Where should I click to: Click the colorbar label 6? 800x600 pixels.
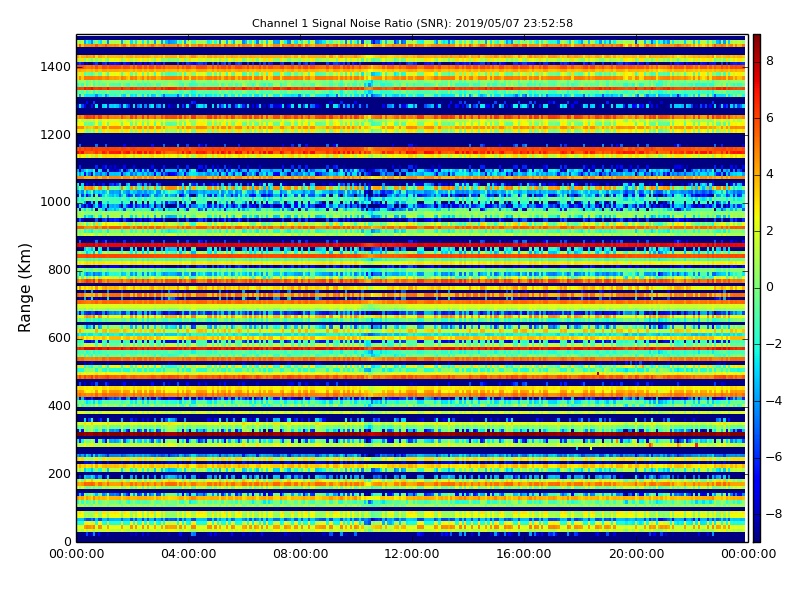770,118
